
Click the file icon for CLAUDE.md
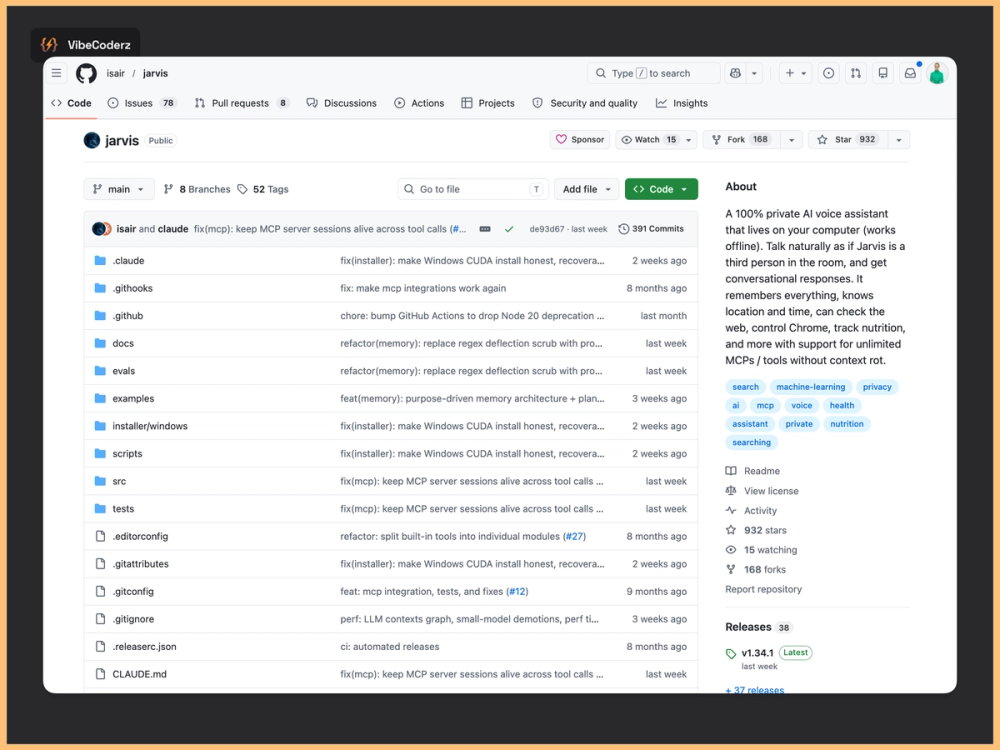[x=100, y=674]
